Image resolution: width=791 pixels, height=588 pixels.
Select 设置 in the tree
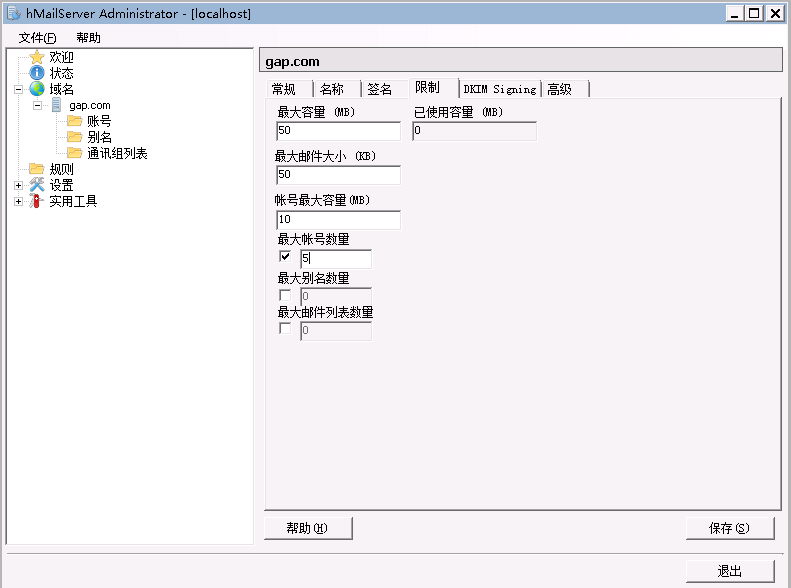[x=62, y=185]
